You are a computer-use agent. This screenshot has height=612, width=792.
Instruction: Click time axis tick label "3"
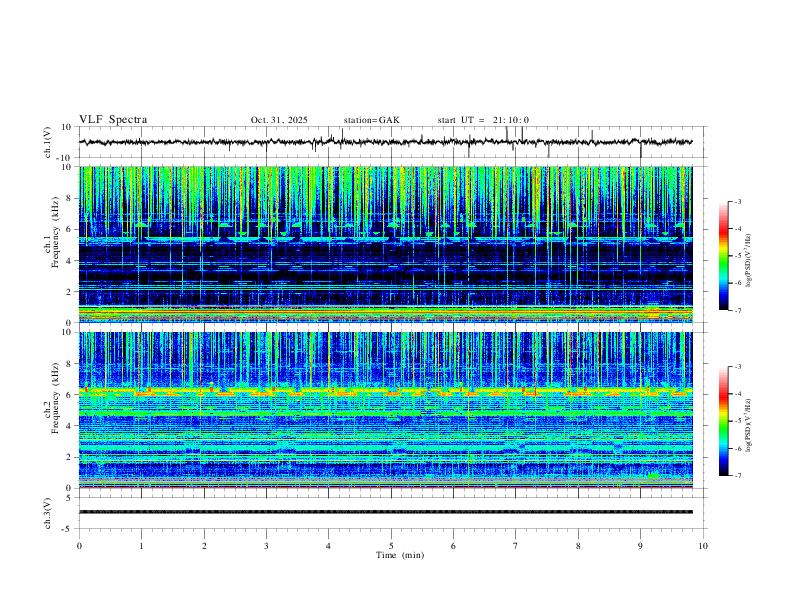click(x=266, y=546)
